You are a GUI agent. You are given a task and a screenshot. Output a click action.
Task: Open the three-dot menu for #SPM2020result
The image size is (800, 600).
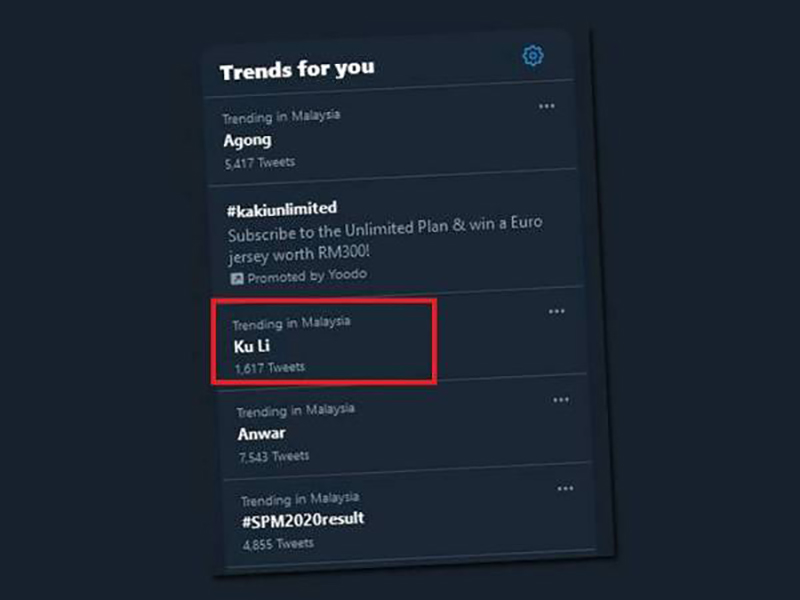click(565, 488)
